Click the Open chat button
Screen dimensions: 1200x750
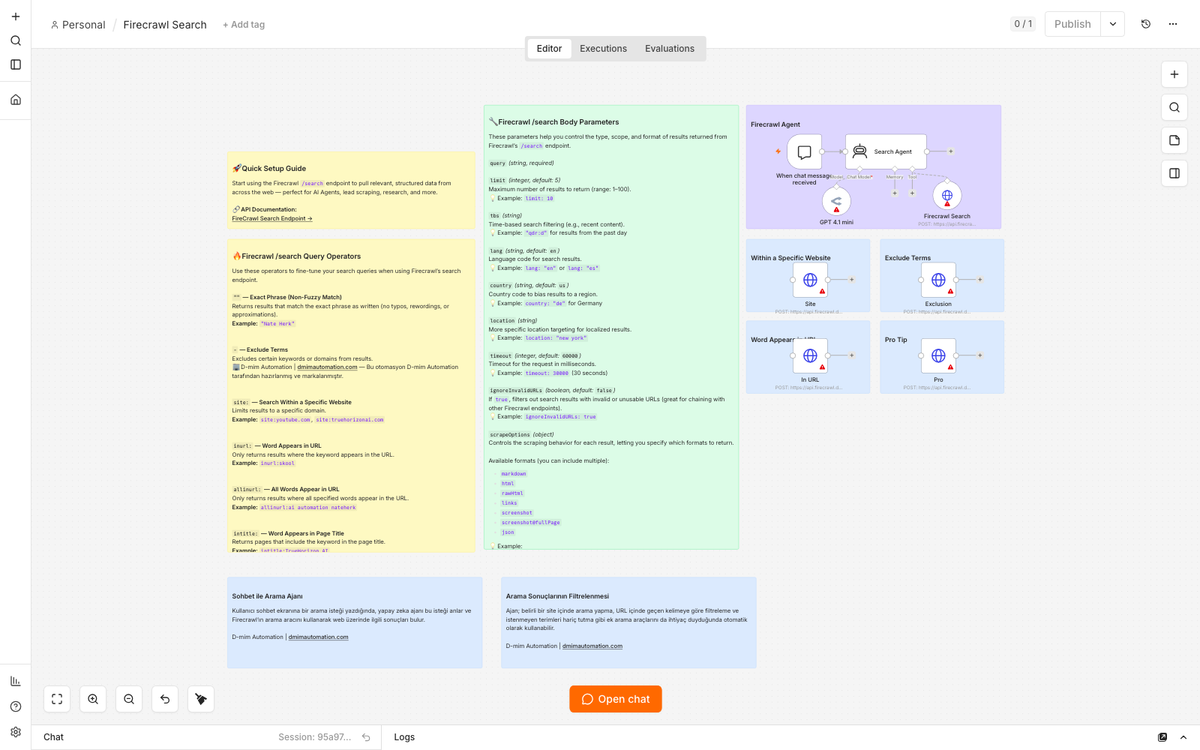pyautogui.click(x=616, y=699)
